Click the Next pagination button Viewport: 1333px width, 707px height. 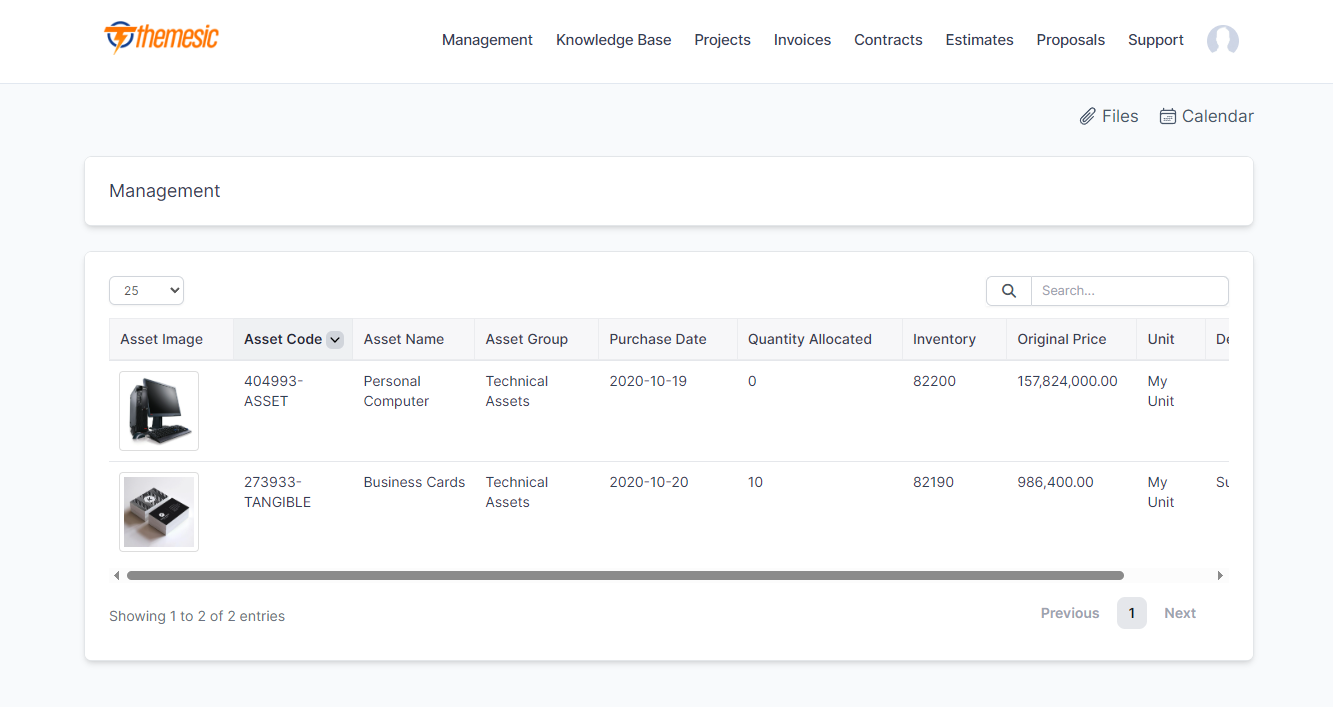coord(1180,612)
